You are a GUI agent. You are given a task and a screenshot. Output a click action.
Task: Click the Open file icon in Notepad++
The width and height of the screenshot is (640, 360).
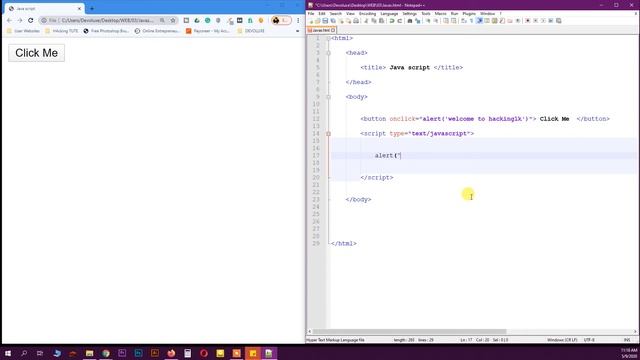coord(318,21)
